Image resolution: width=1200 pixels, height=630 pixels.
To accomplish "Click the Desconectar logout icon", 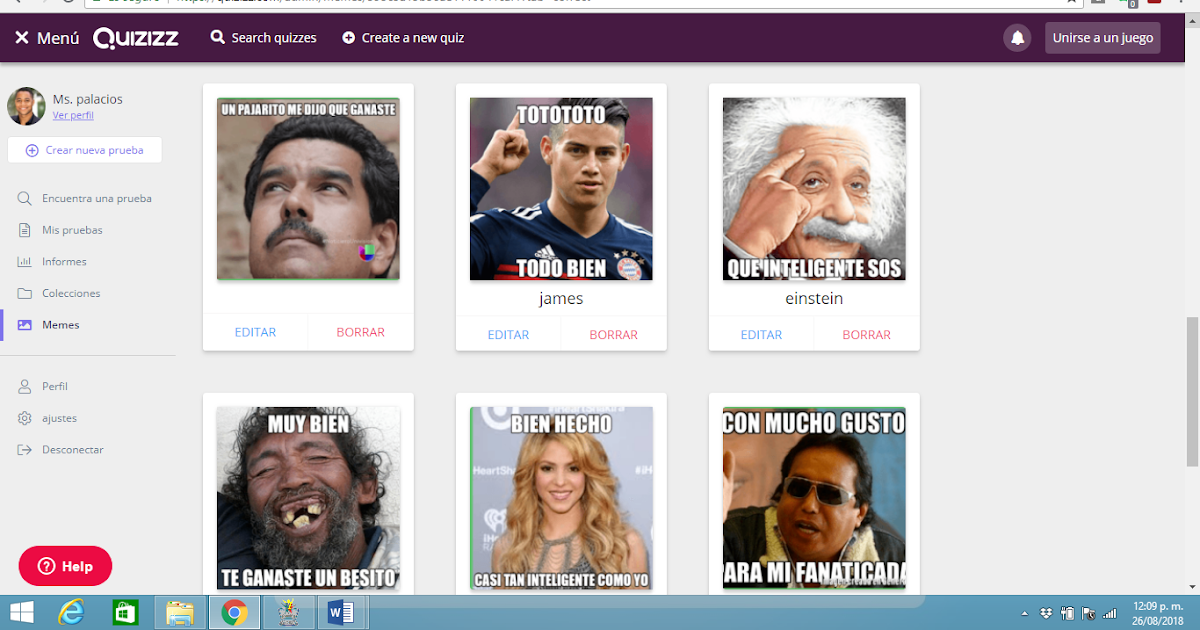I will coord(26,449).
